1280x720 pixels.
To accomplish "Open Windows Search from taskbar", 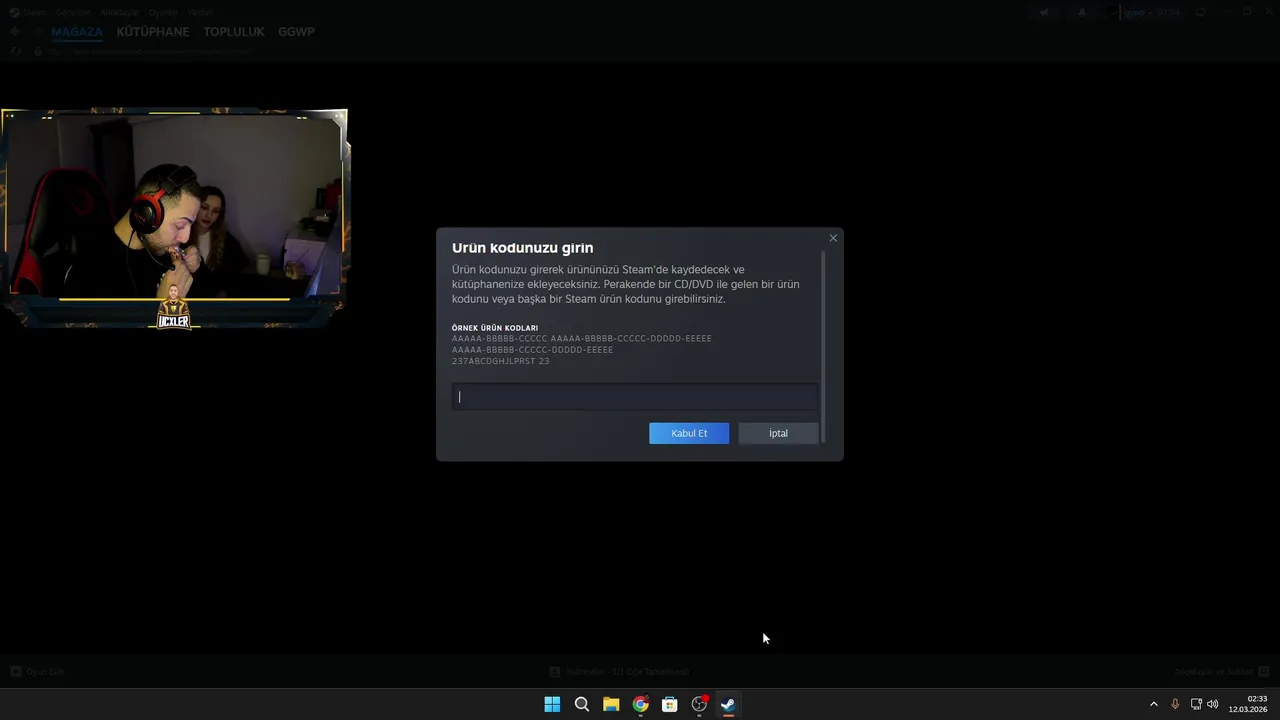I will pos(581,704).
